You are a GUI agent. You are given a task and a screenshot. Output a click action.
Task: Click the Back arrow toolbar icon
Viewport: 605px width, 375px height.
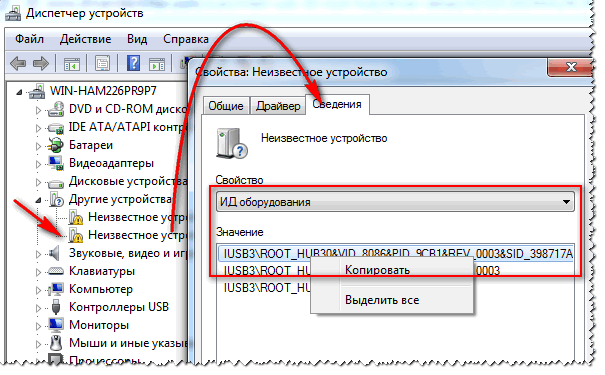[x=18, y=63]
